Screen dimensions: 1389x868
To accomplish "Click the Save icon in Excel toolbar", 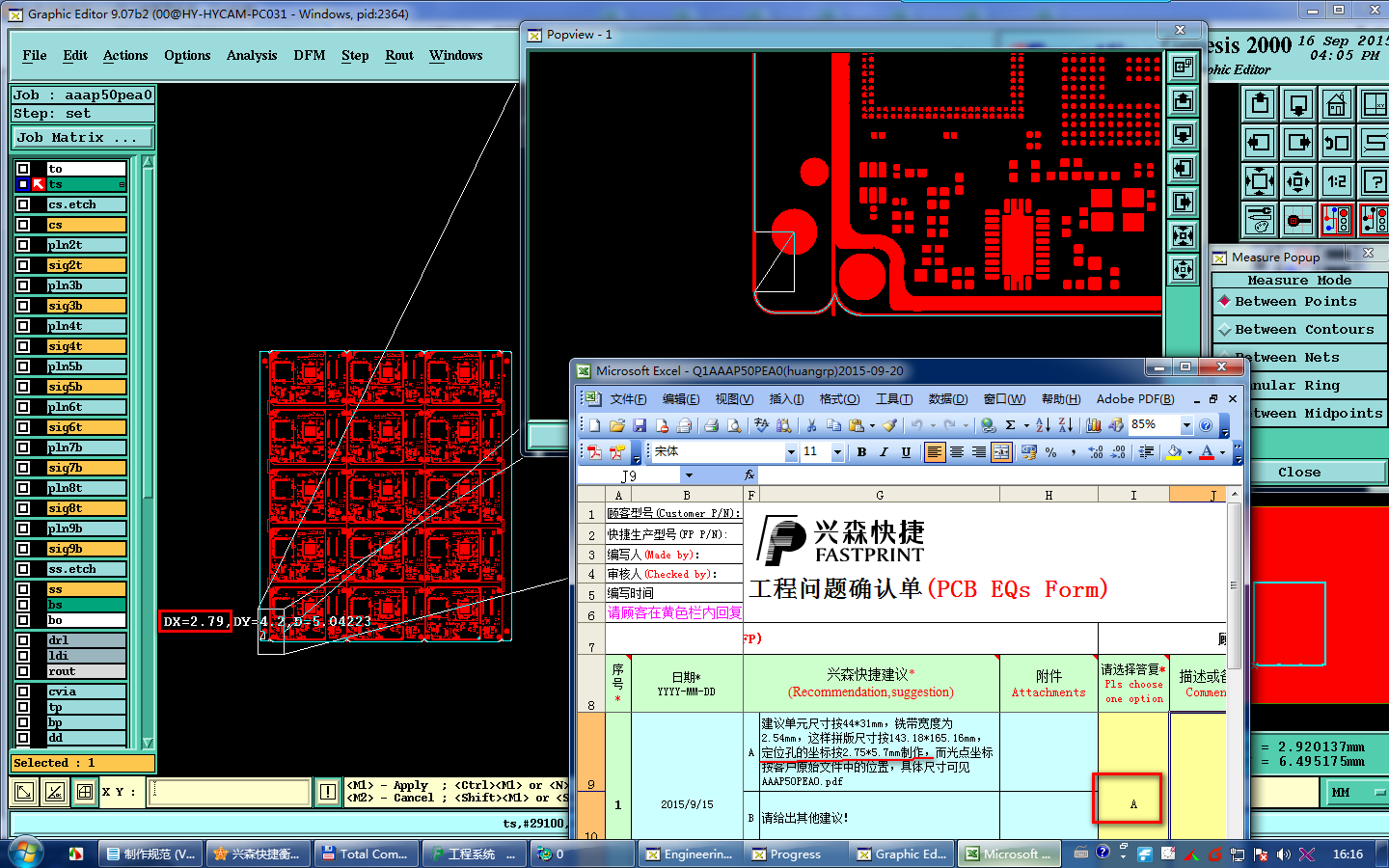I will [640, 424].
